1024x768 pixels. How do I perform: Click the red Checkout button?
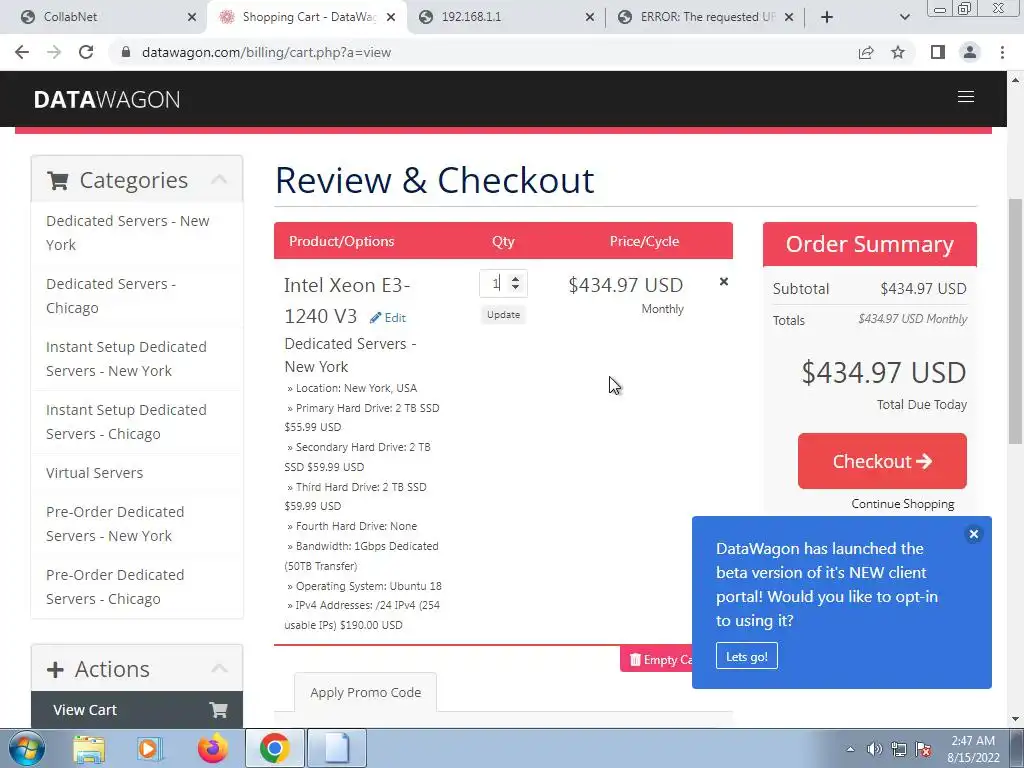(882, 461)
